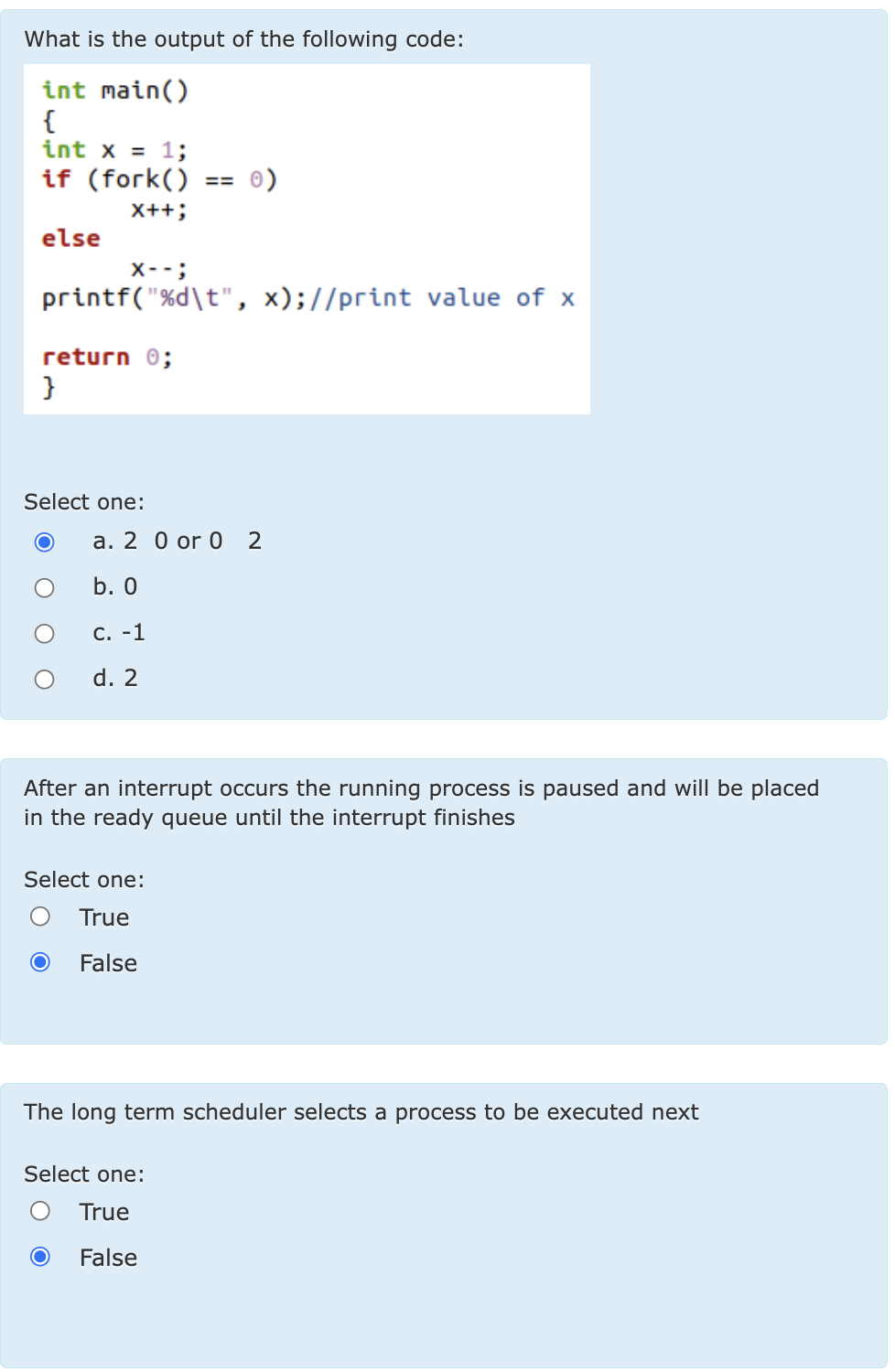Click the printf line inside the code image

tap(307, 297)
